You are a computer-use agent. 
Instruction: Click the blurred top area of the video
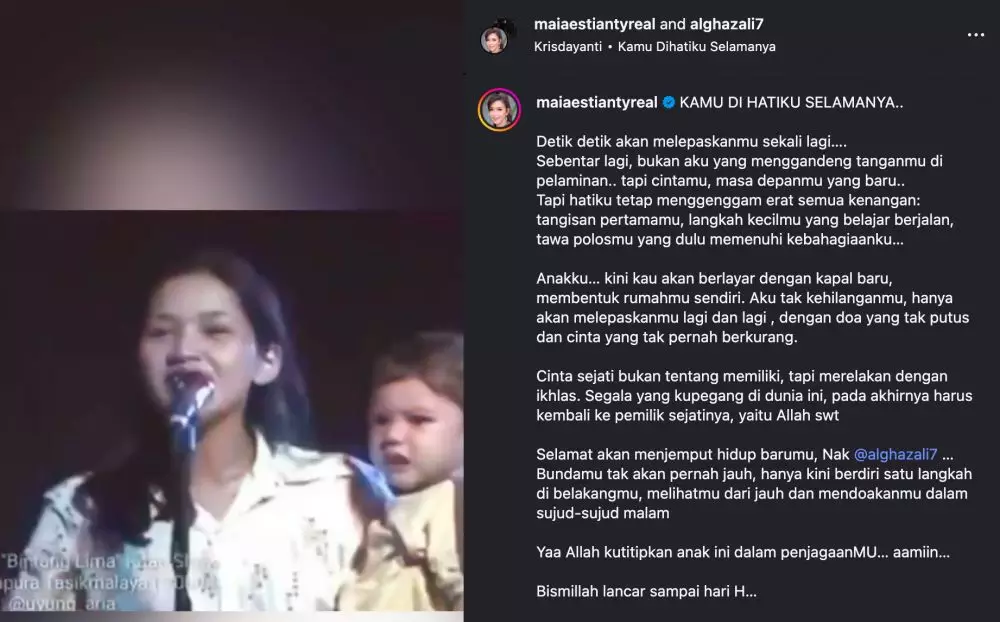(232, 105)
